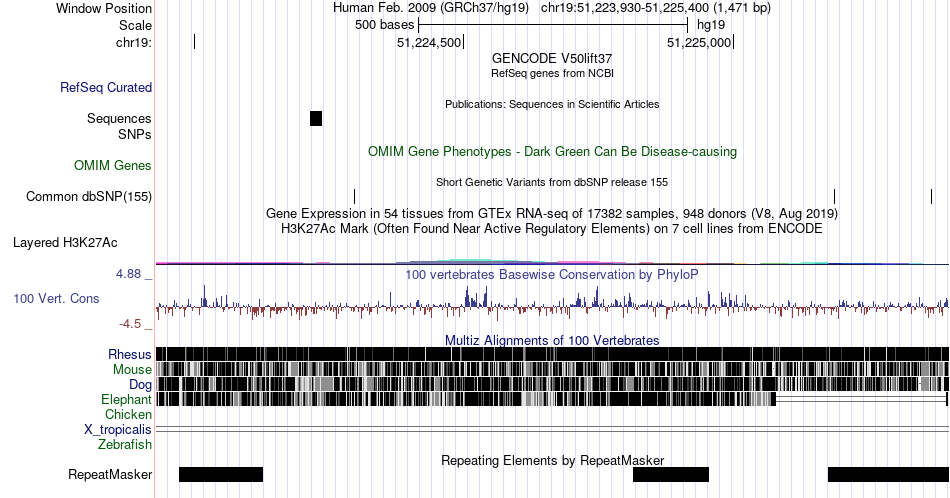This screenshot has width=950, height=498.
Task: Click the chr19: ruler label
Action: pos(134,42)
